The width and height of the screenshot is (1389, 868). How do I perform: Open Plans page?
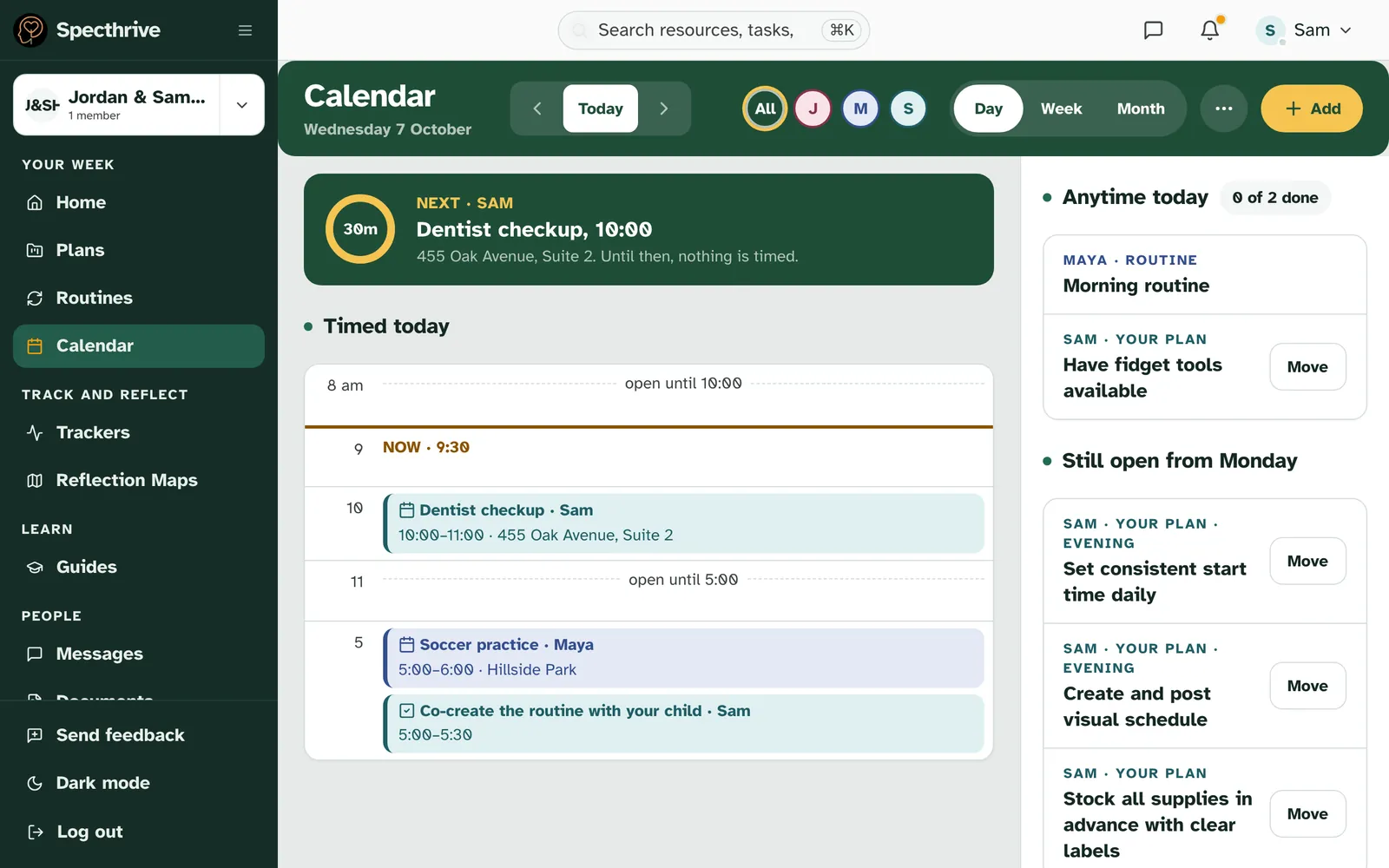139,250
